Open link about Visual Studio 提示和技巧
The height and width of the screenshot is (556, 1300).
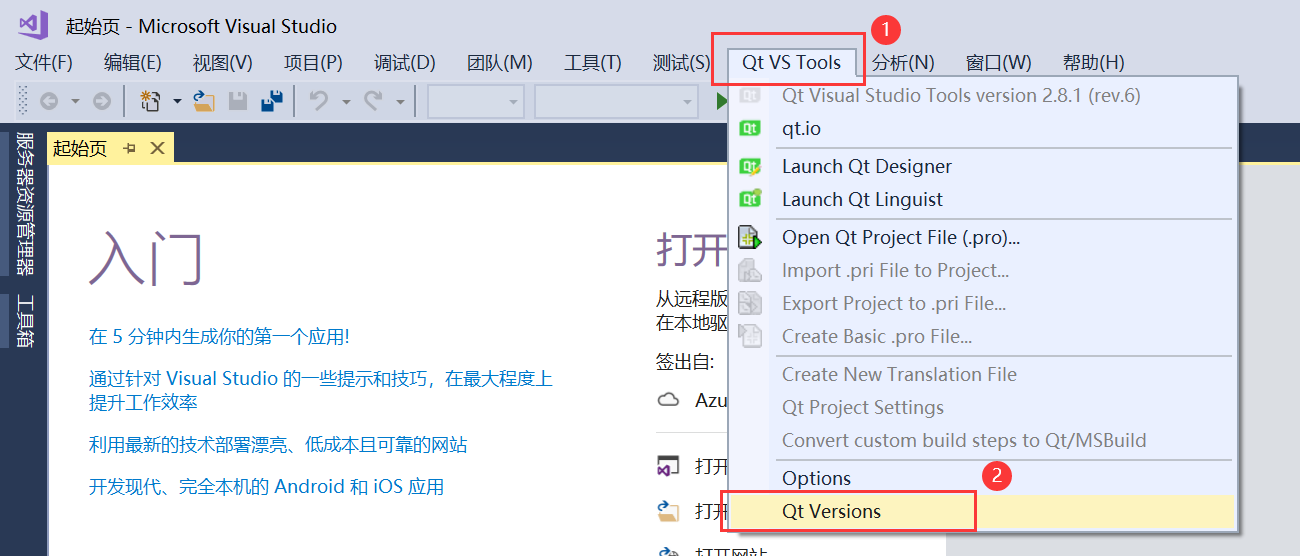tap(321, 391)
